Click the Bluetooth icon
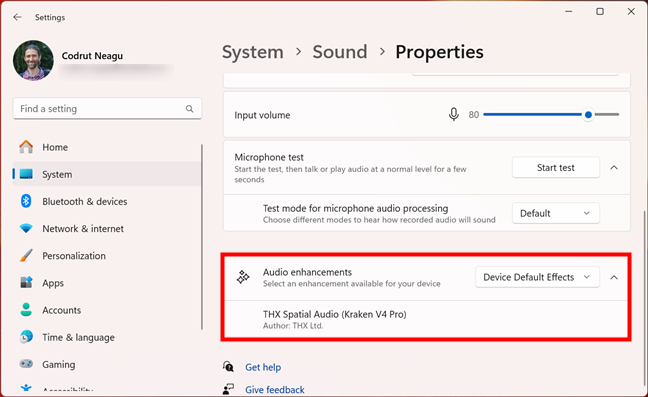Viewport: 648px width, 397px height. tap(26, 201)
